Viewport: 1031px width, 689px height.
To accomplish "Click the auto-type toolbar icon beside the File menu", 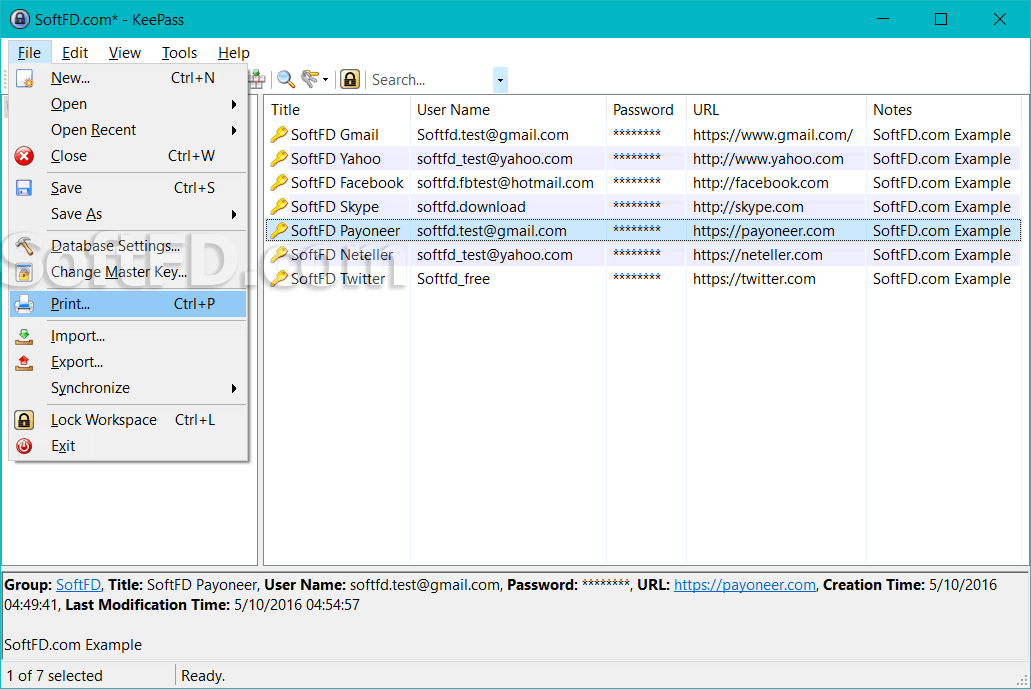I will point(256,80).
